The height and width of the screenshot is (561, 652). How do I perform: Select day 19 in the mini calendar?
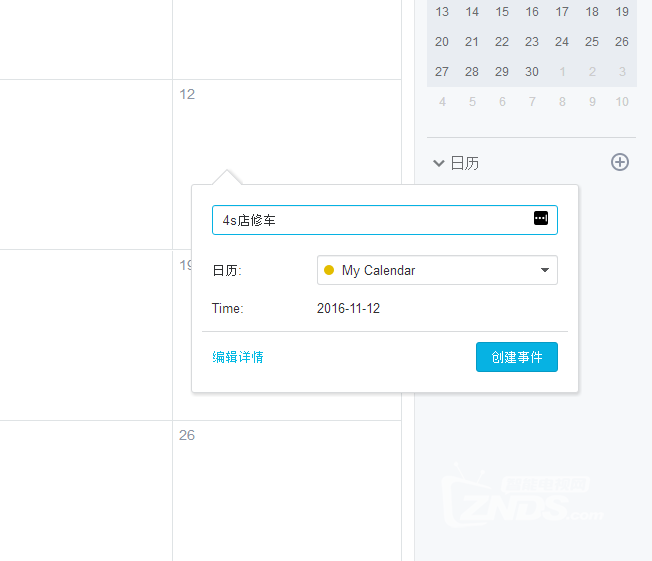622,12
